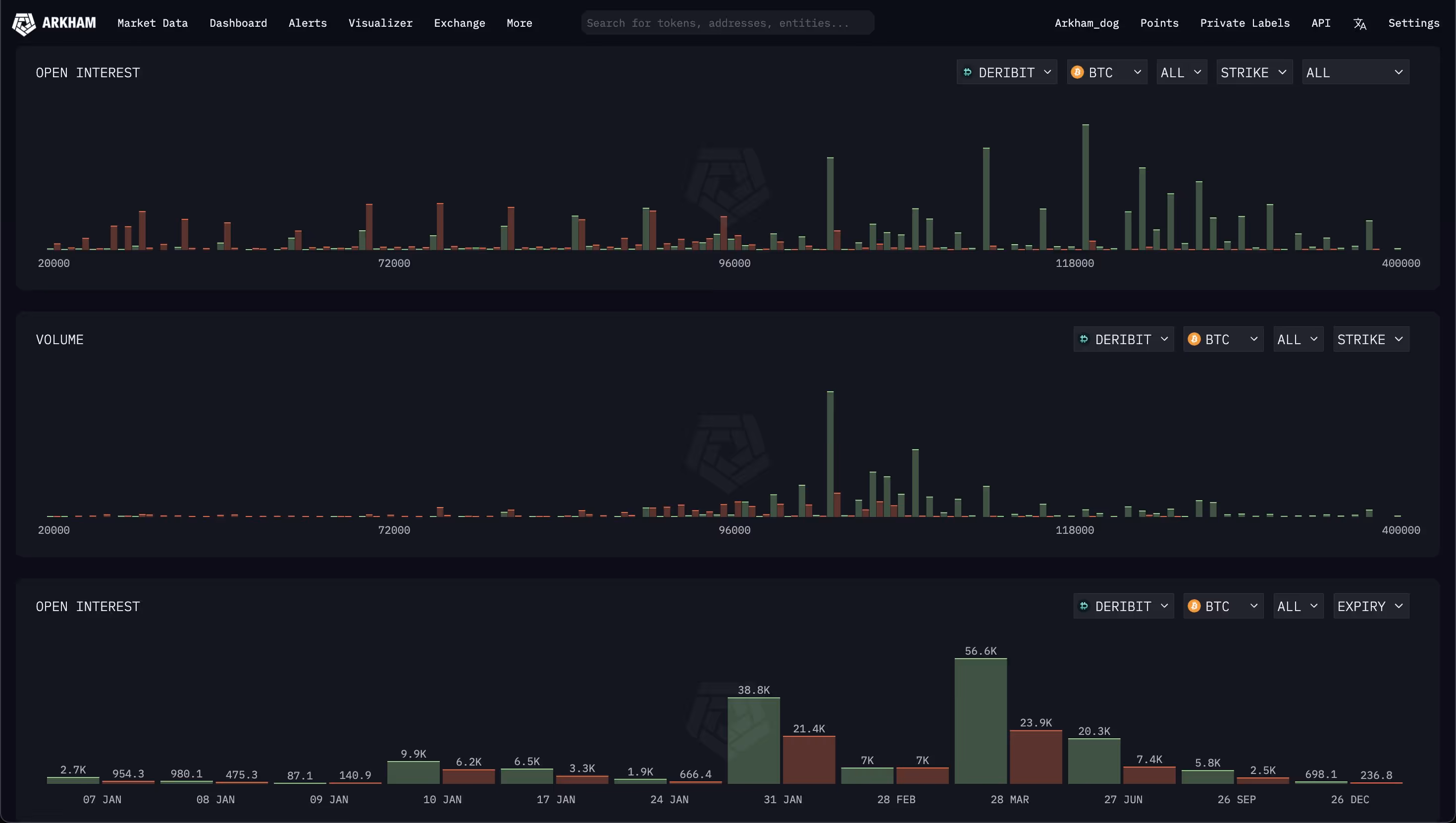Click the 56.6K bar for 28 MAR
1456x823 pixels.
pos(980,720)
